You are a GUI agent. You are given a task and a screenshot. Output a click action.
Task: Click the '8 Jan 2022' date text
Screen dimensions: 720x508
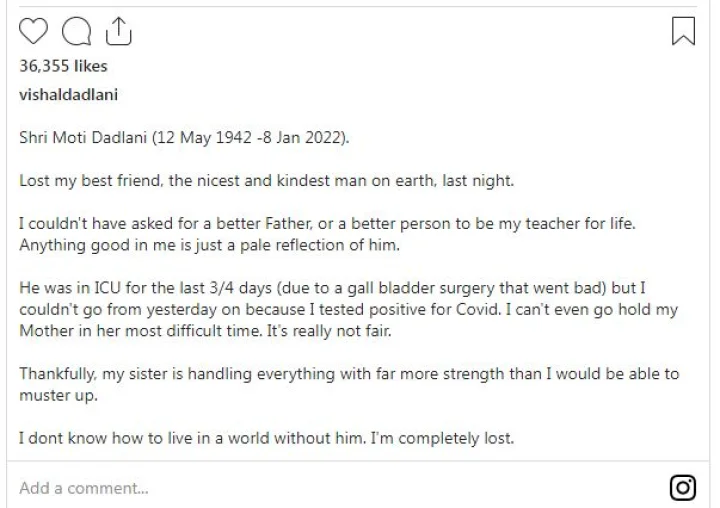pos(303,138)
